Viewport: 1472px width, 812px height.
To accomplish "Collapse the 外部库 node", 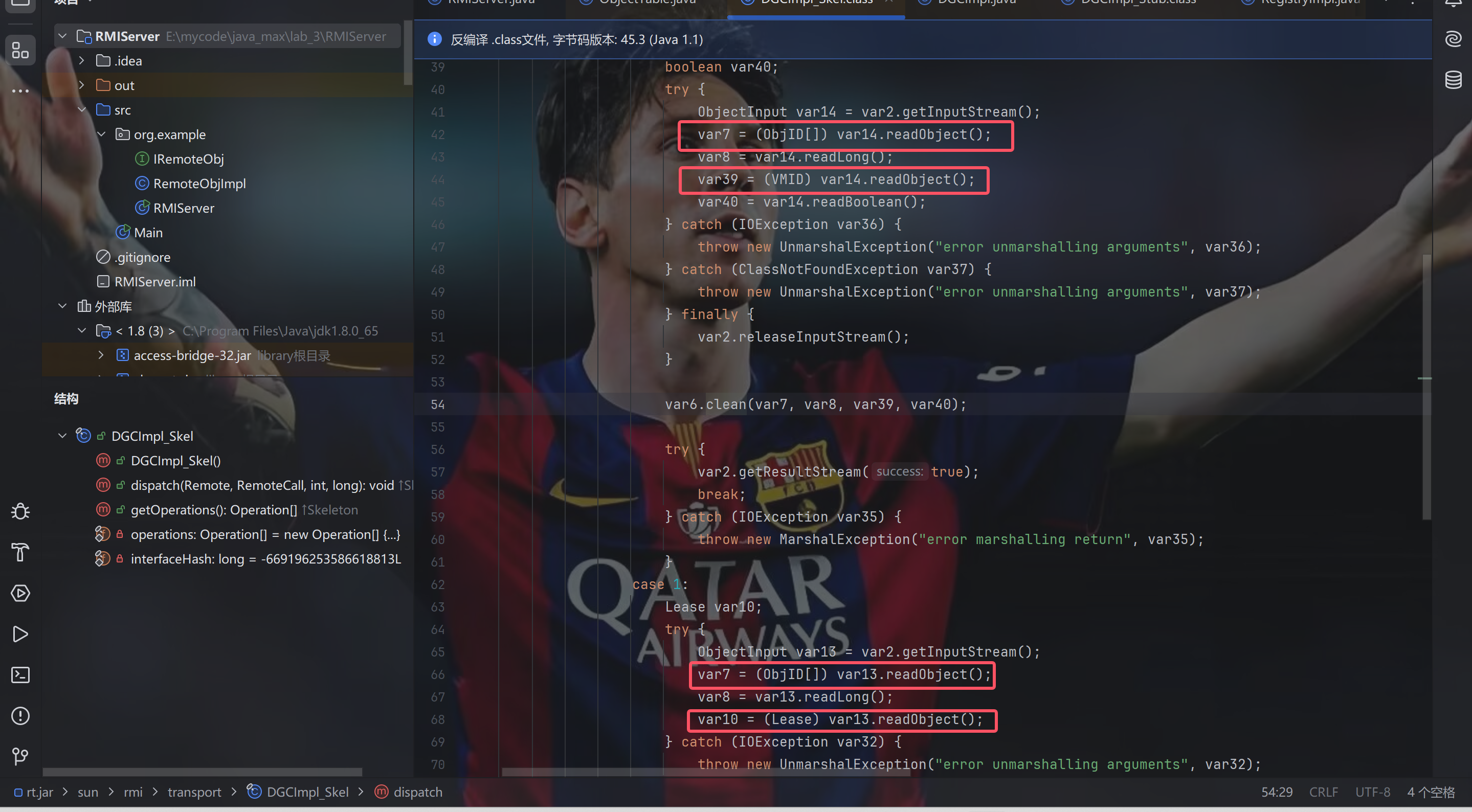I will pyautogui.click(x=63, y=306).
